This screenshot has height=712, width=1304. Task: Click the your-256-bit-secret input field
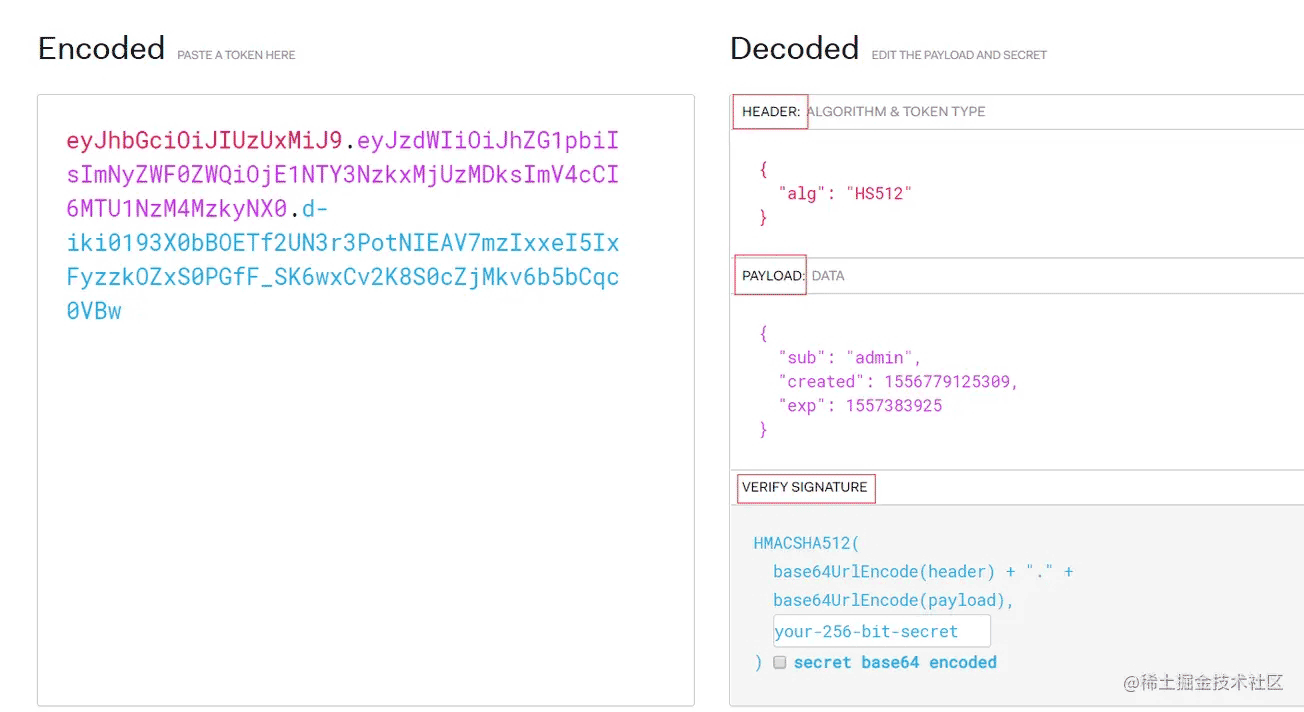pos(881,631)
